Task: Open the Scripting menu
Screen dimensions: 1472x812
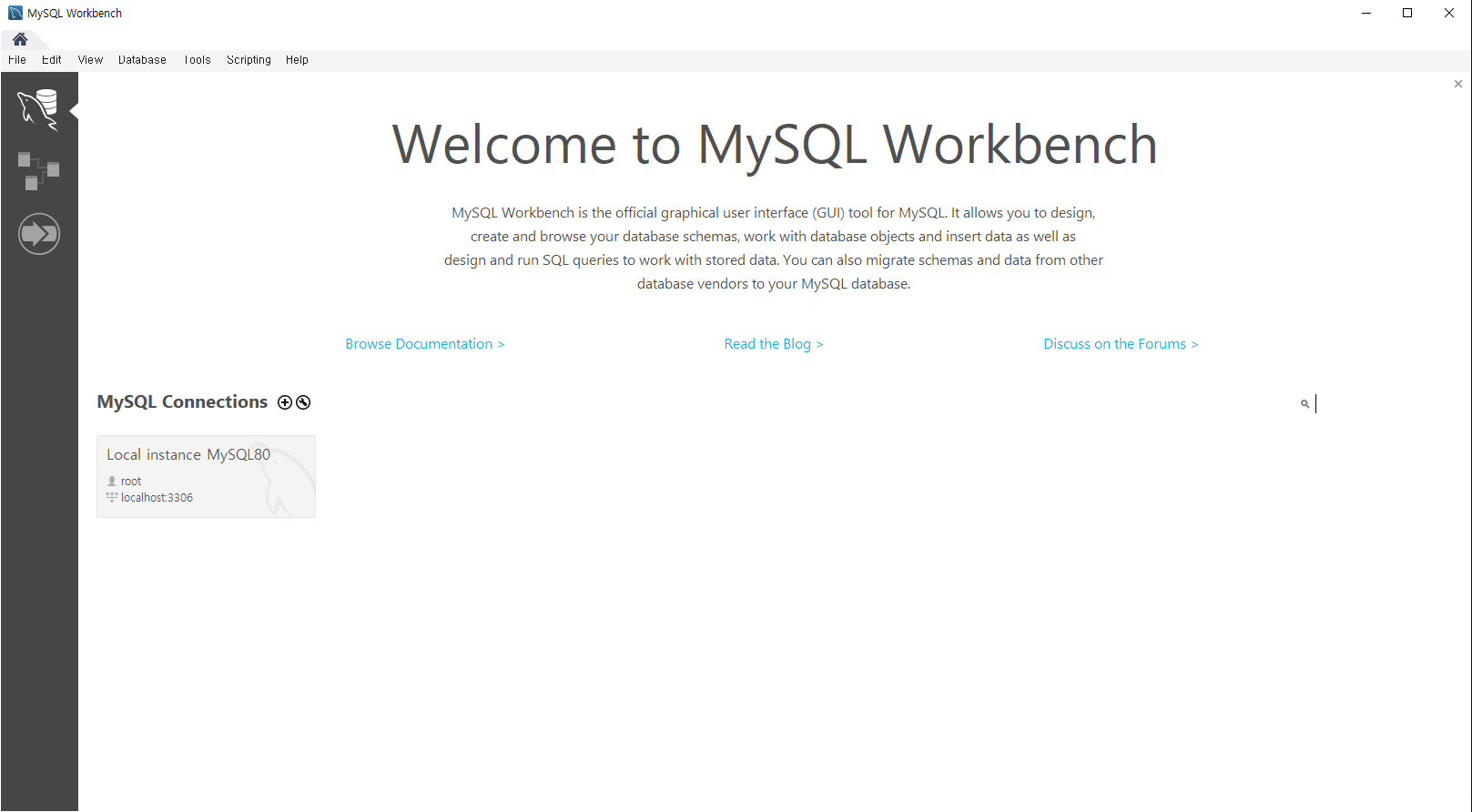Action: coord(249,60)
